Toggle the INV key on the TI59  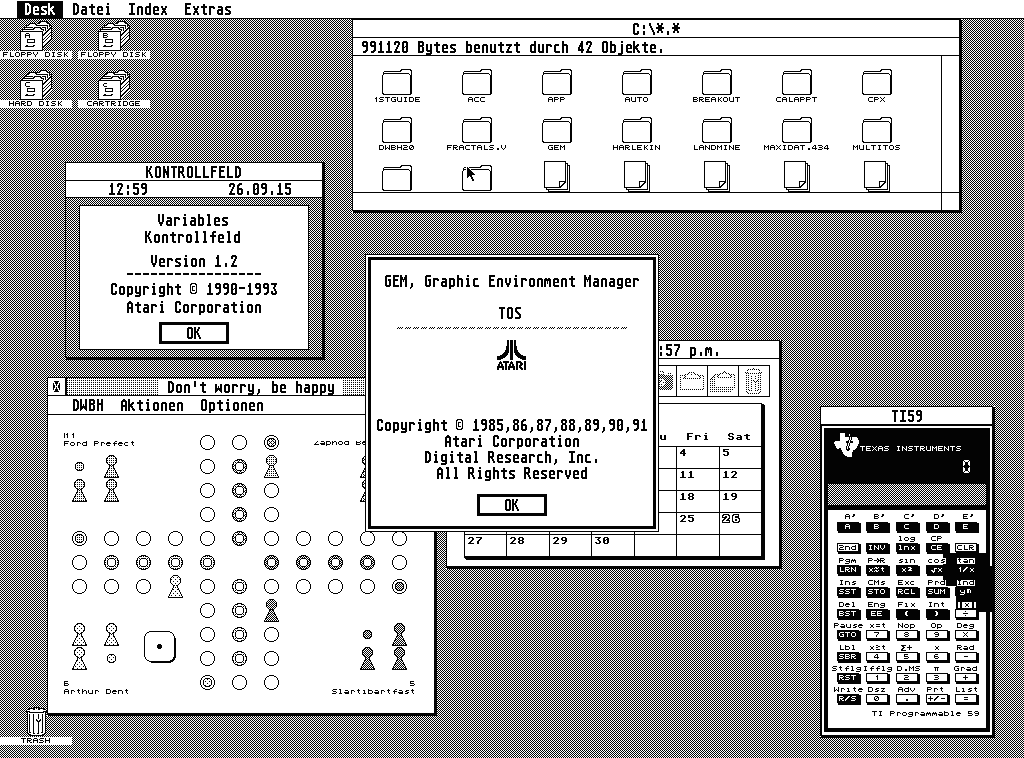pos(877,548)
